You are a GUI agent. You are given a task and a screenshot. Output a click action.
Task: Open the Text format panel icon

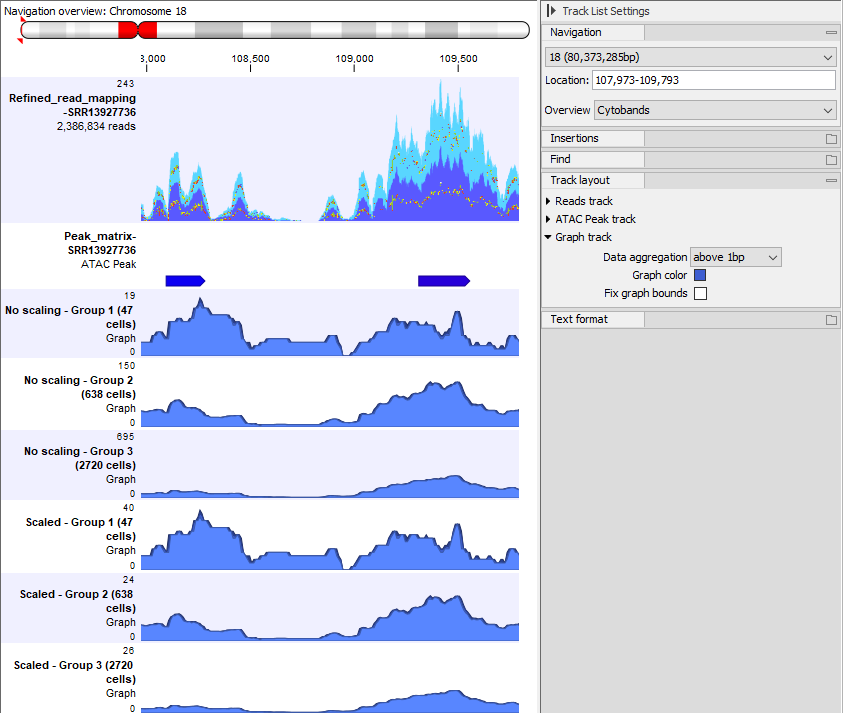[x=831, y=319]
